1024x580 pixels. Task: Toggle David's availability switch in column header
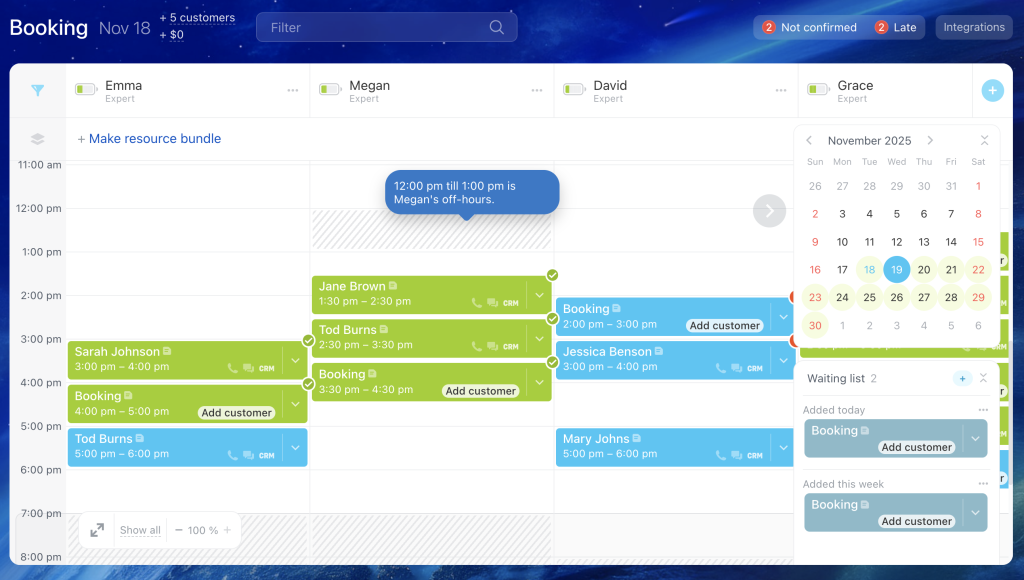click(574, 90)
